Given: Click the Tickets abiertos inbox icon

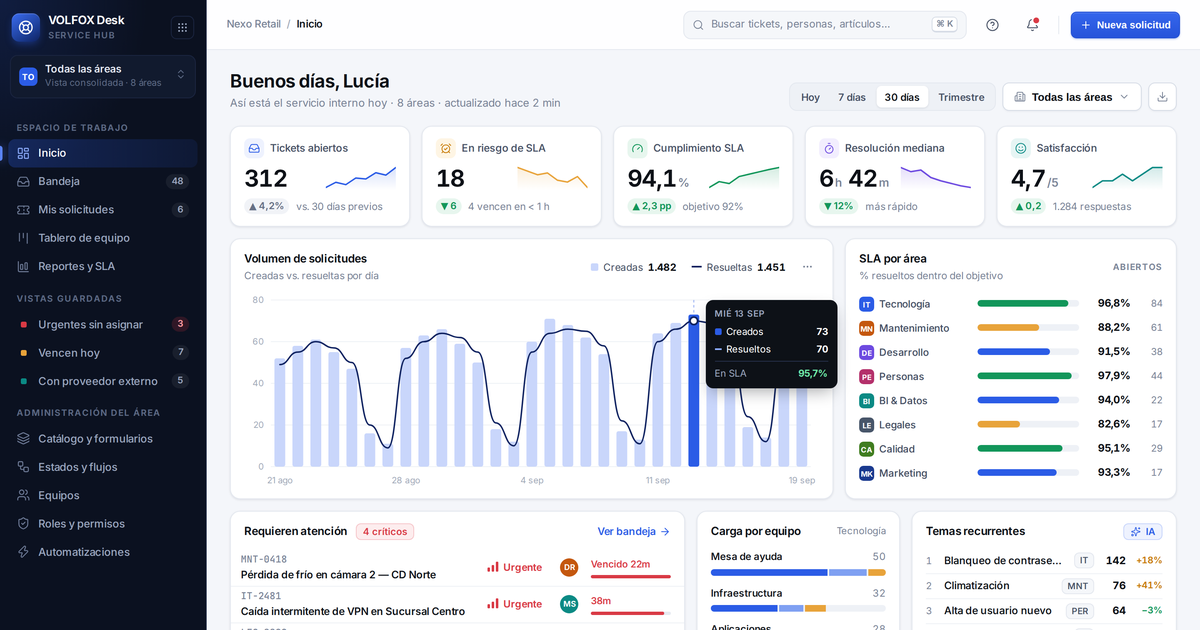Looking at the screenshot, I should coord(254,148).
